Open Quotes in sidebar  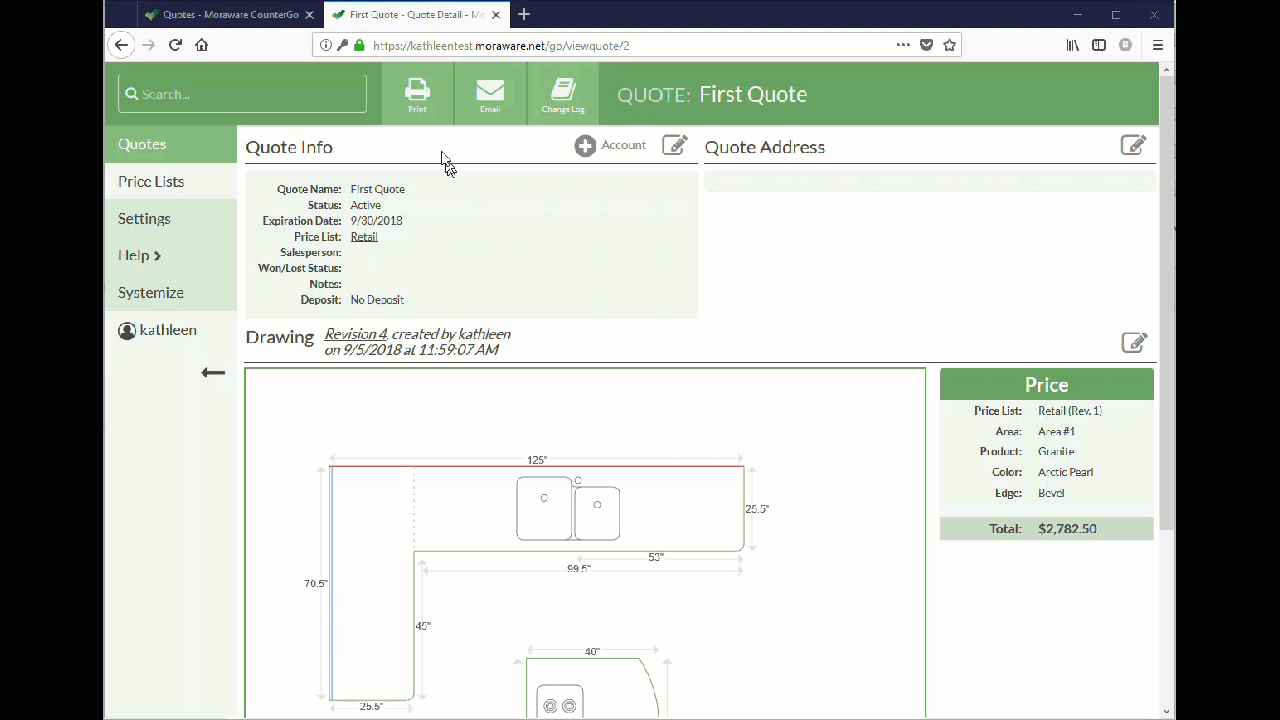pyautogui.click(x=170, y=144)
